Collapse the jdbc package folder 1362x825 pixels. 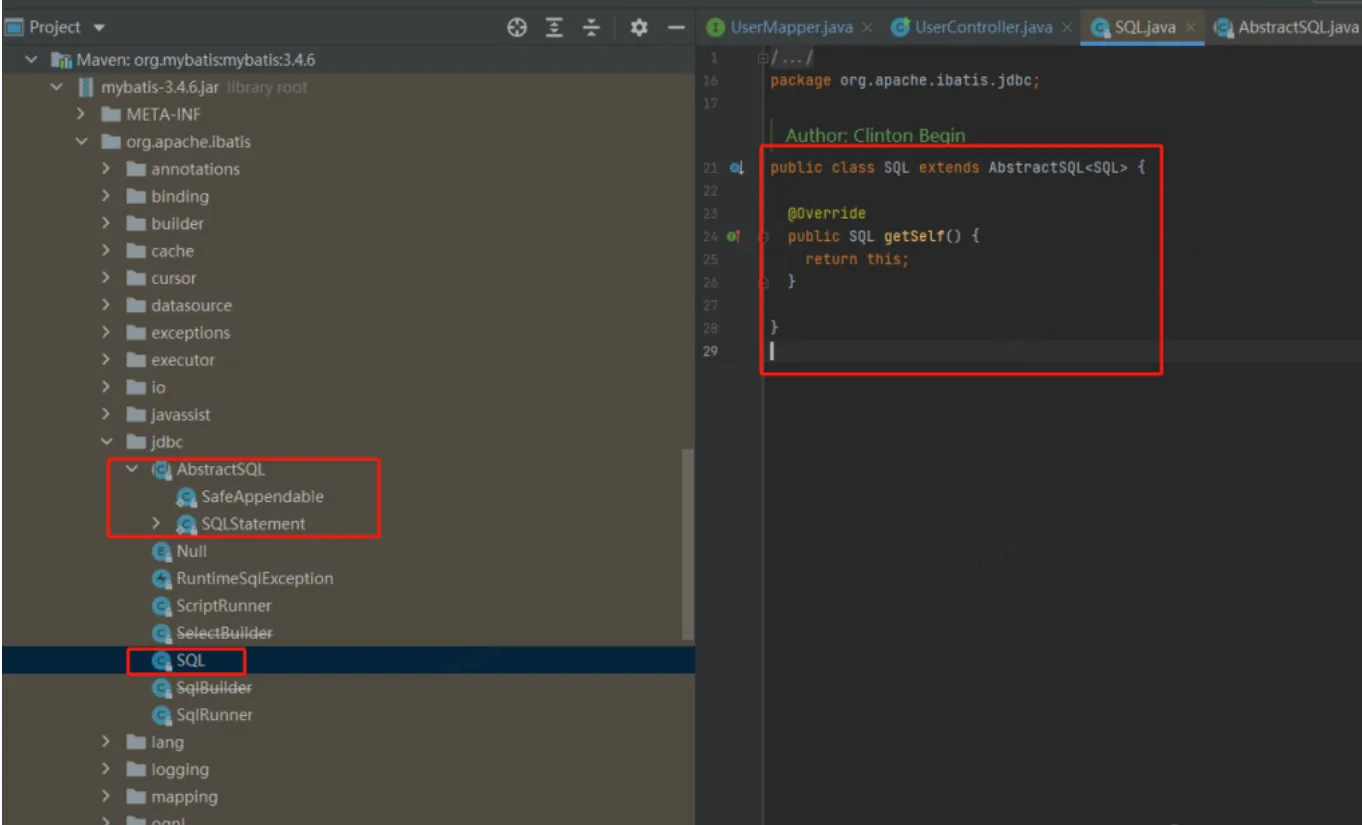click(108, 442)
